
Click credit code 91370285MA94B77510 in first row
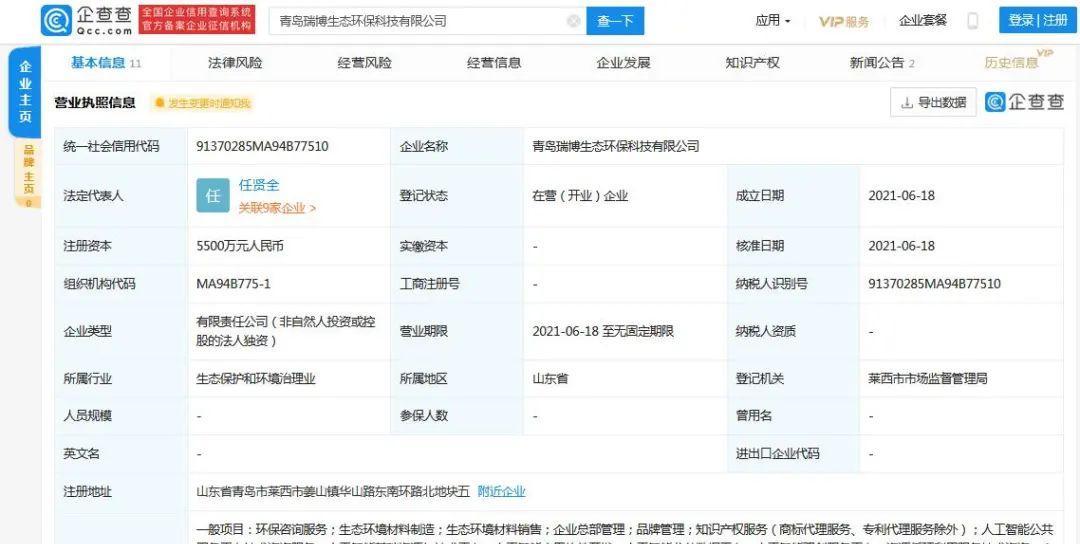pyautogui.click(x=262, y=146)
